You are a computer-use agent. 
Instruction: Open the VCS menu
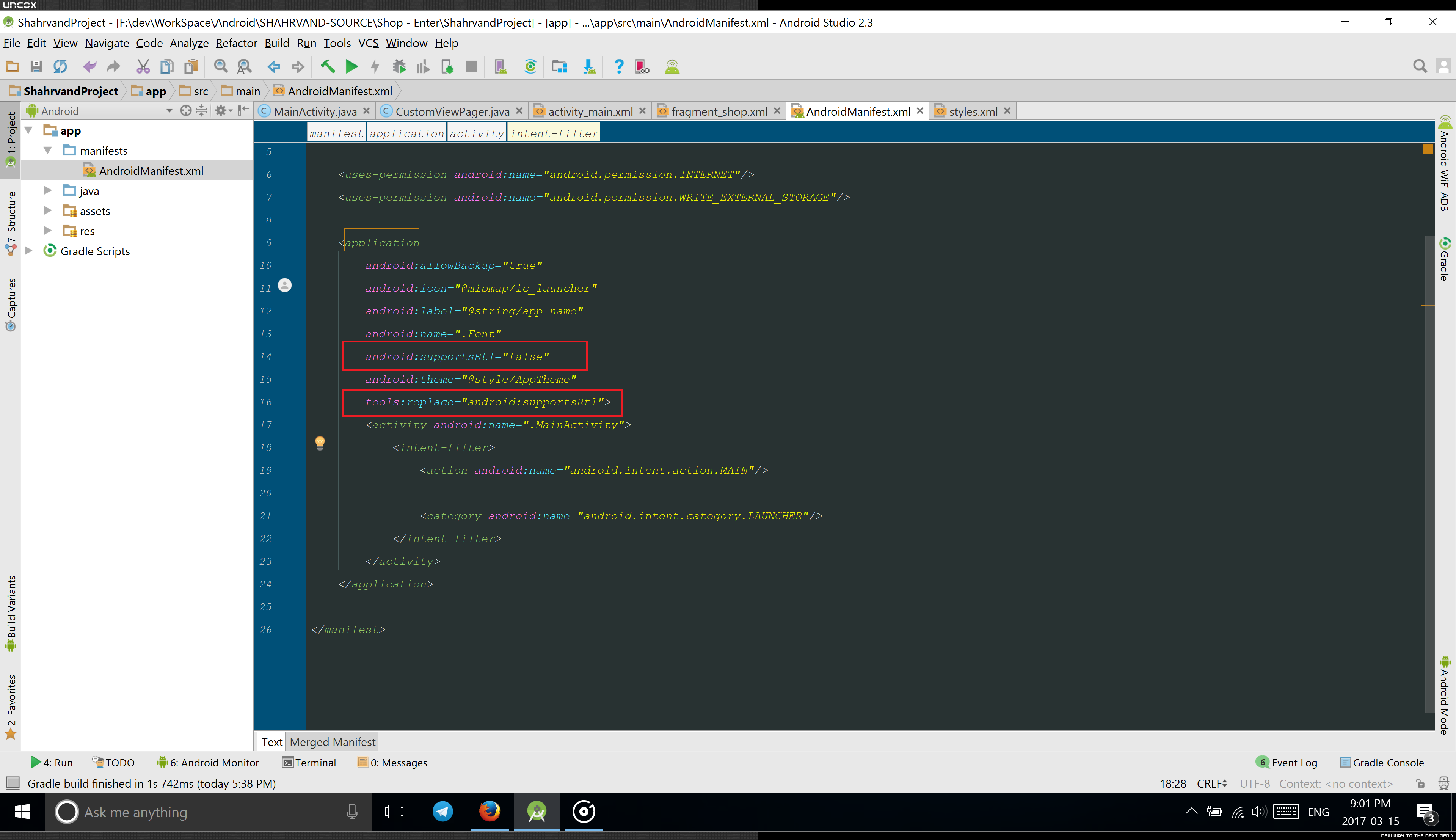click(369, 43)
